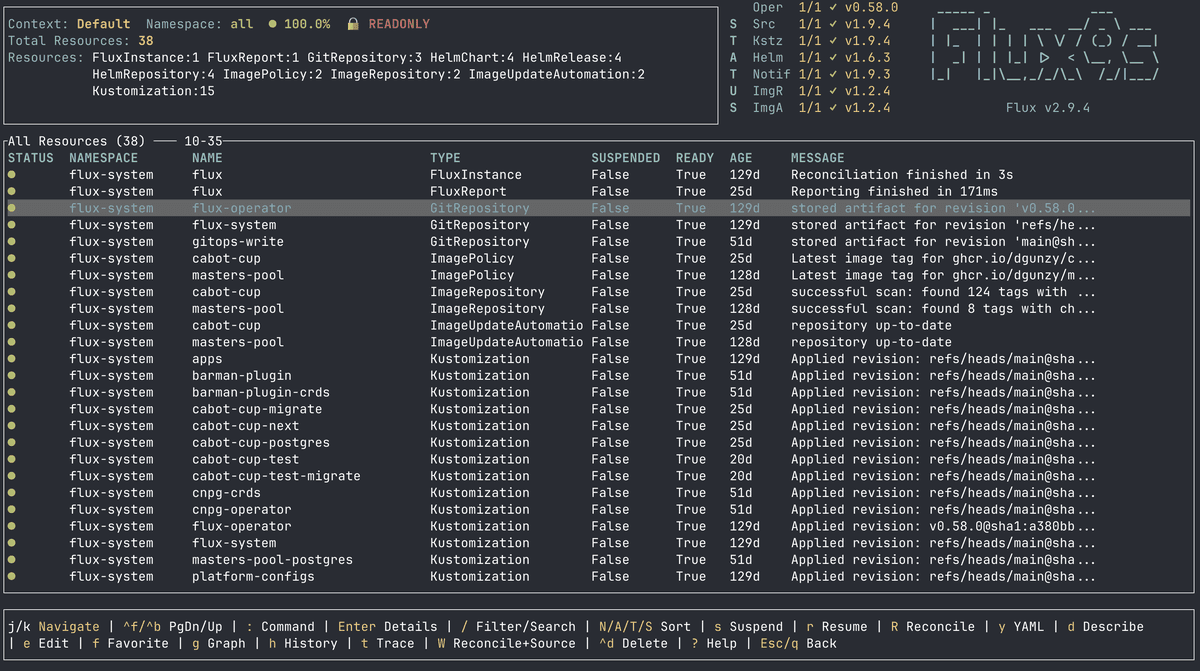The width and height of the screenshot is (1200, 671).
Task: Click the v0.58.0@sha1 applied revision message
Action: (943, 526)
